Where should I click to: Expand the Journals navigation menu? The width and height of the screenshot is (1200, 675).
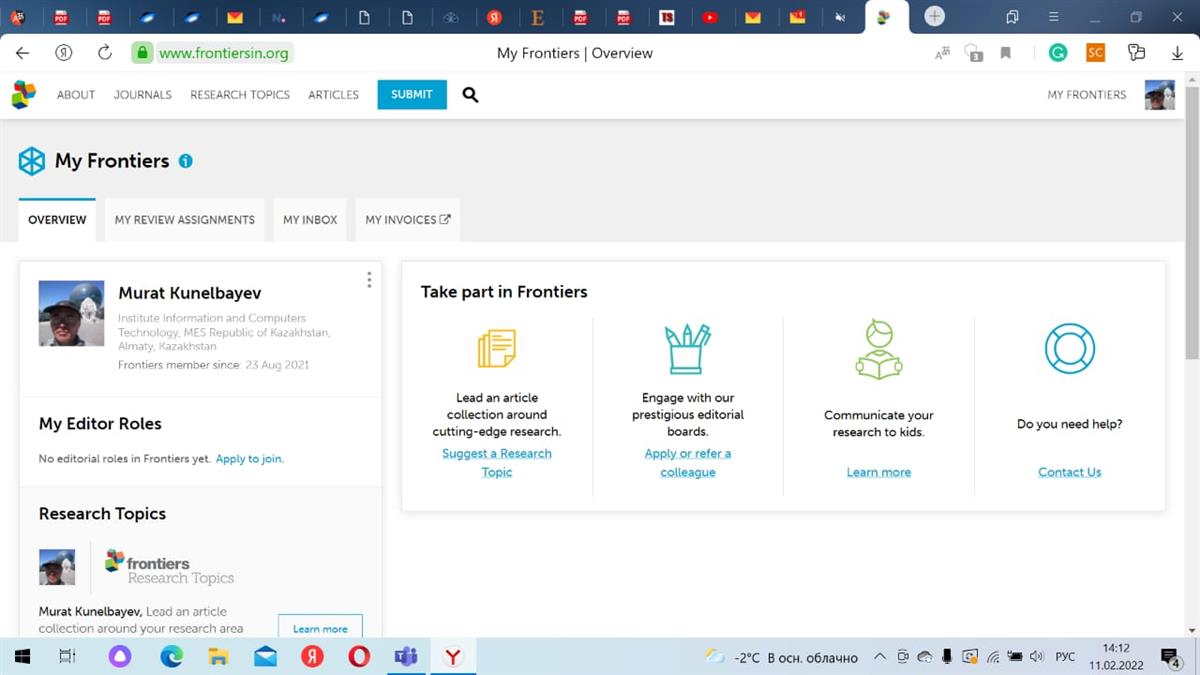pos(143,95)
